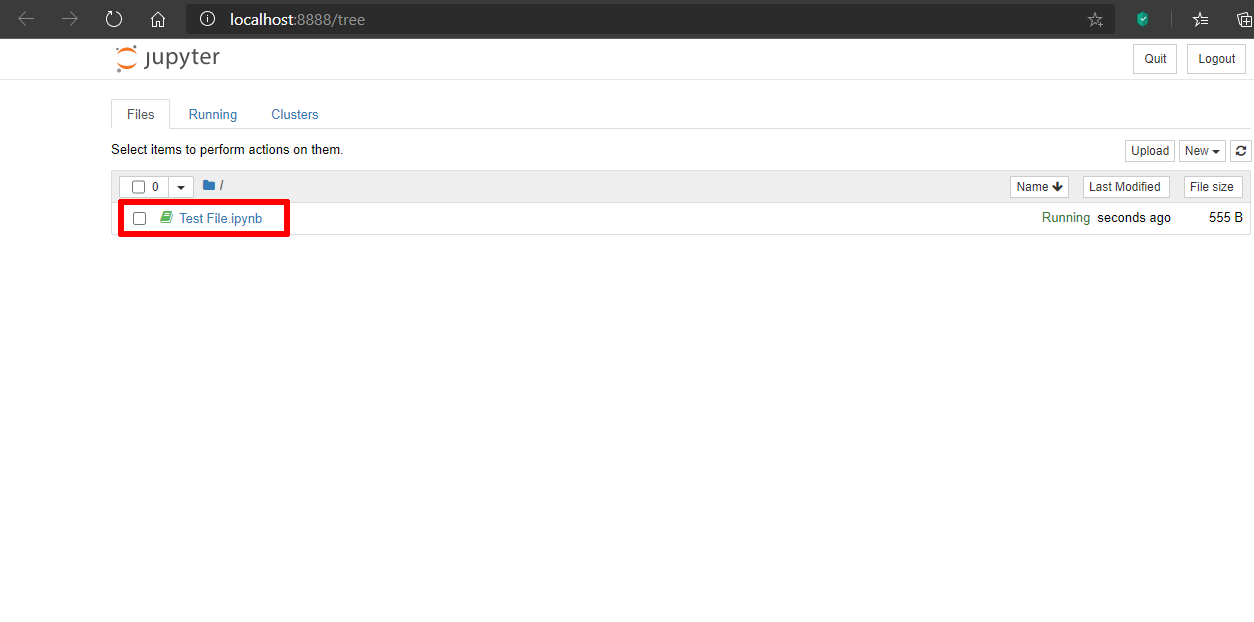Click the browser reload page icon
The image size is (1254, 622).
click(x=113, y=18)
